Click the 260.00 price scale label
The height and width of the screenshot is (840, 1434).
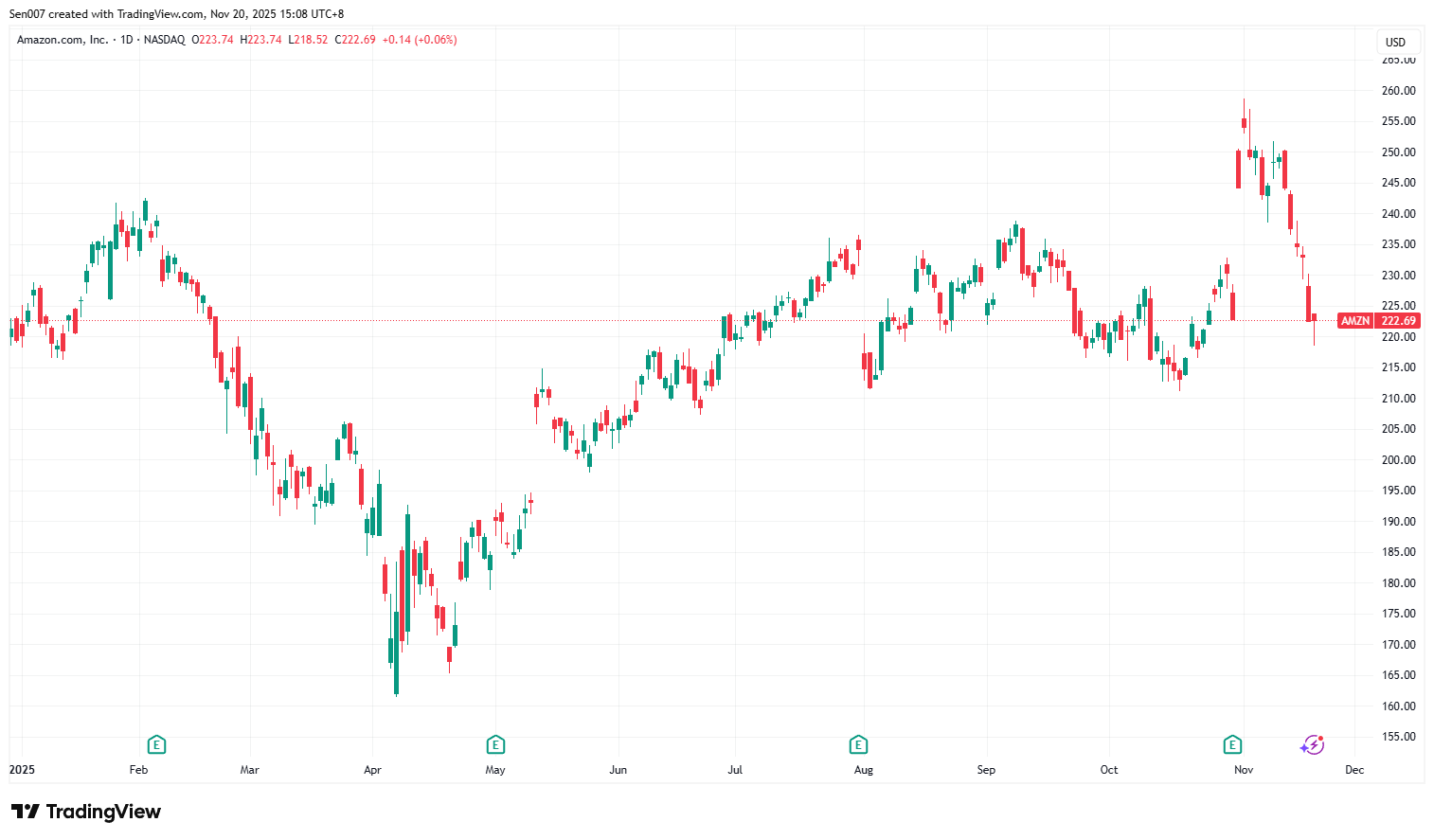click(1398, 91)
